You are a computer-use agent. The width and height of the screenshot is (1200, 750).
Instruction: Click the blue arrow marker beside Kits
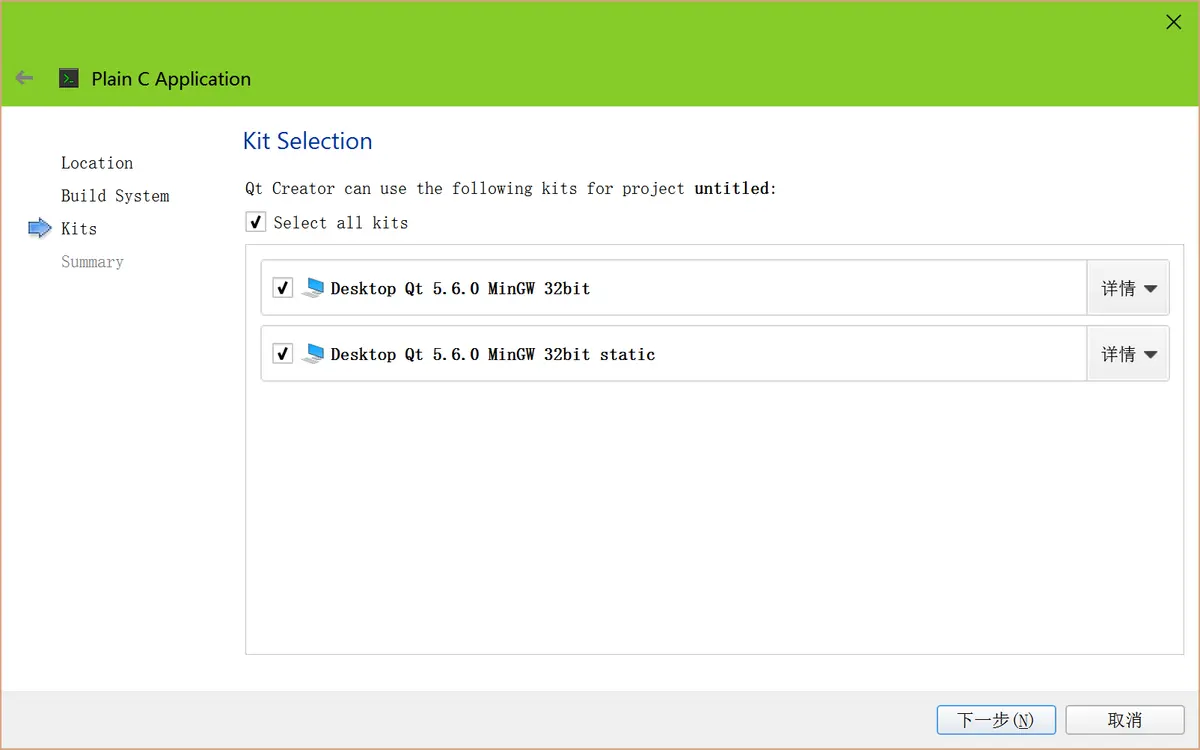point(40,228)
